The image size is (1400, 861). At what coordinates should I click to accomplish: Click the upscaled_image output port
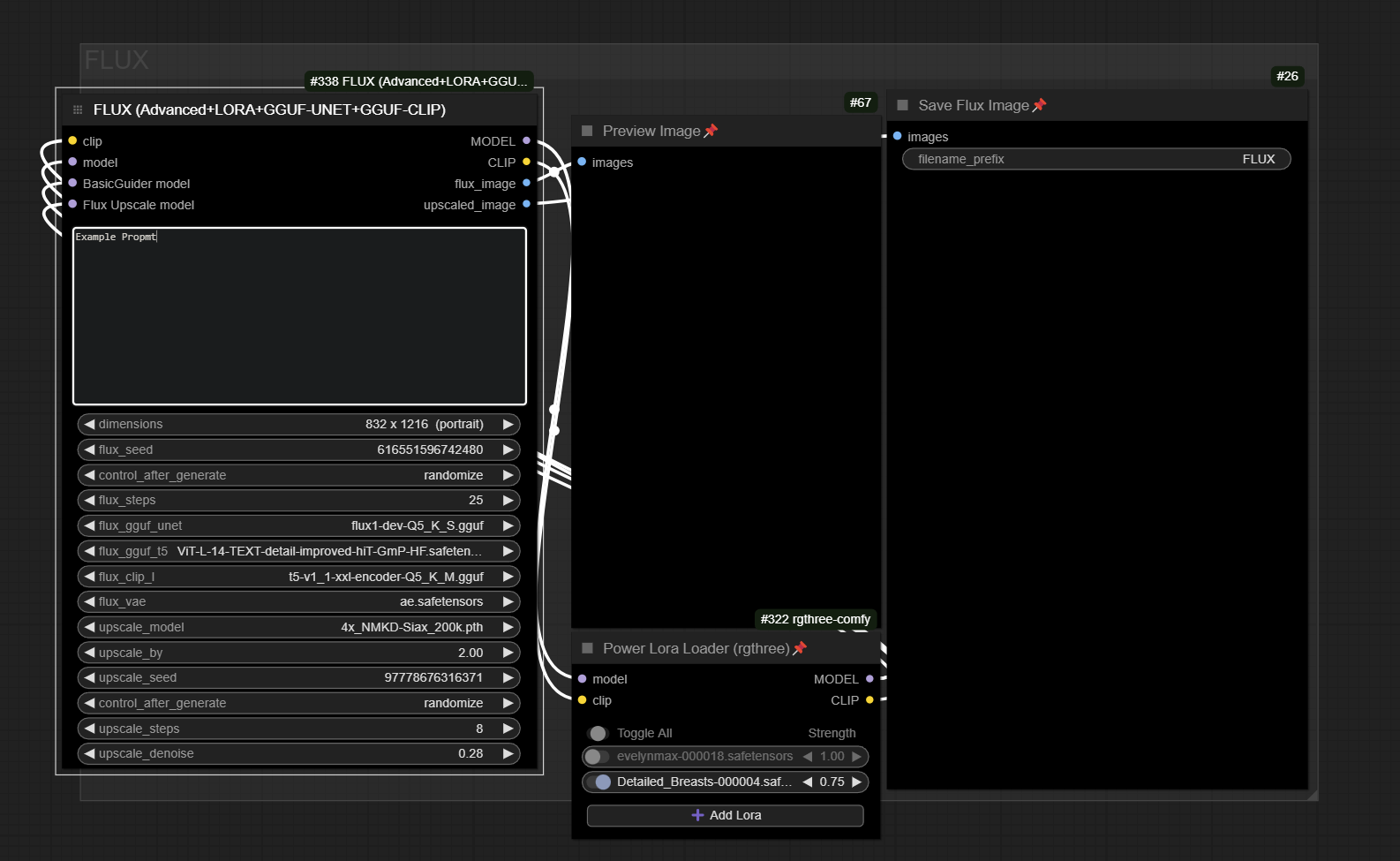coord(526,204)
